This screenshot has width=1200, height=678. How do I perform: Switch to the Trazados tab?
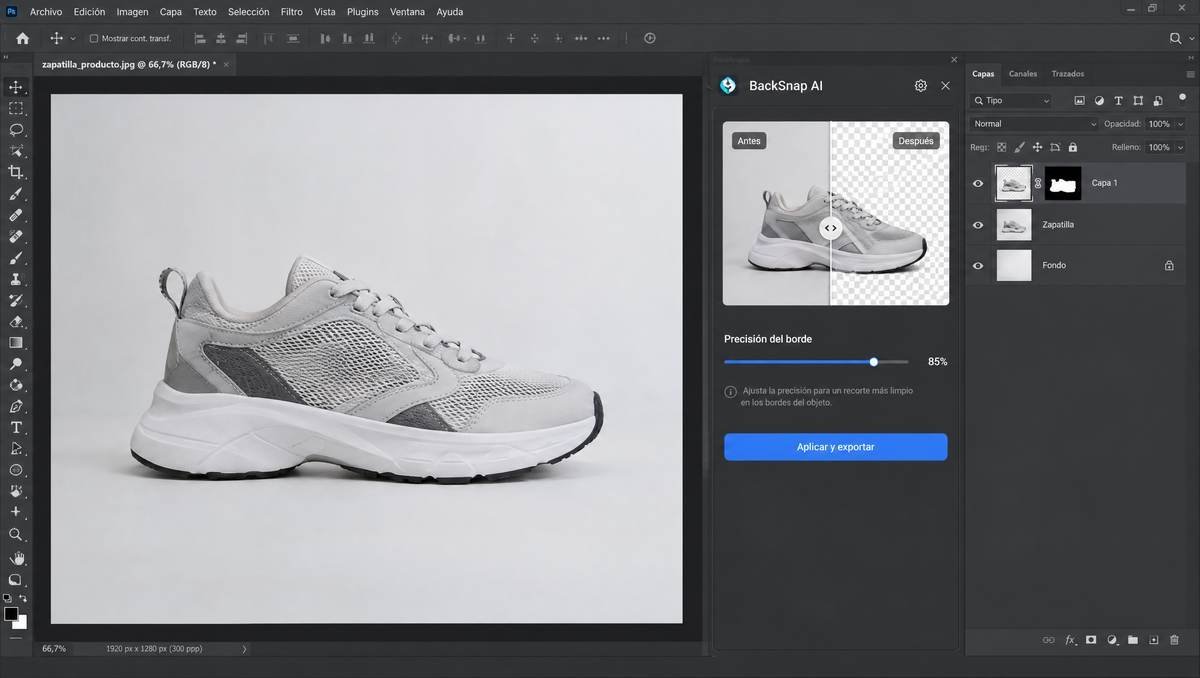pos(1067,74)
